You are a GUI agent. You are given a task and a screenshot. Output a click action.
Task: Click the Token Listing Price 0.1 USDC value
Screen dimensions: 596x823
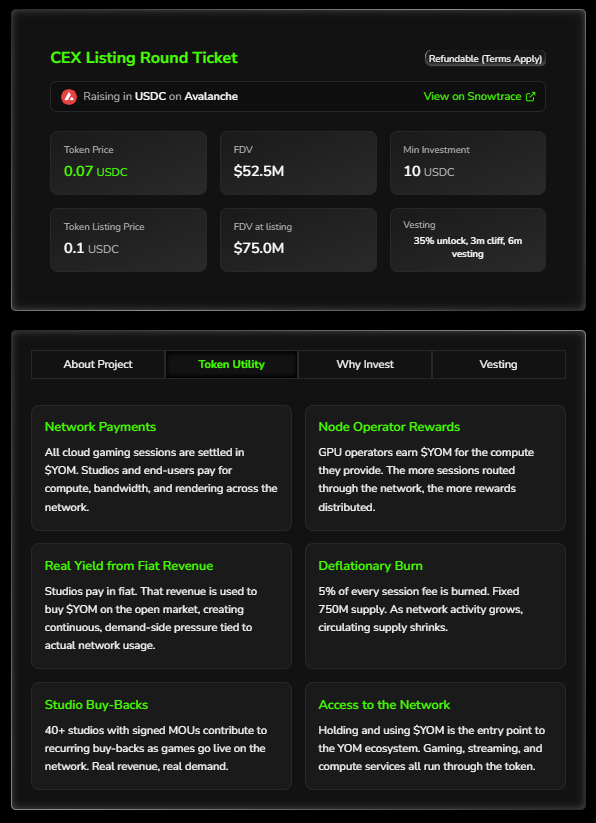(x=91, y=248)
